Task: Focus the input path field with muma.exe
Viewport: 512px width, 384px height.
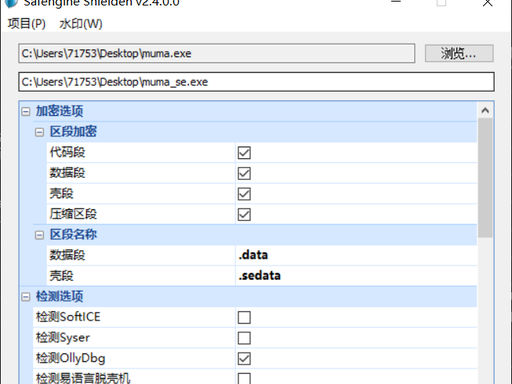Action: [217, 53]
